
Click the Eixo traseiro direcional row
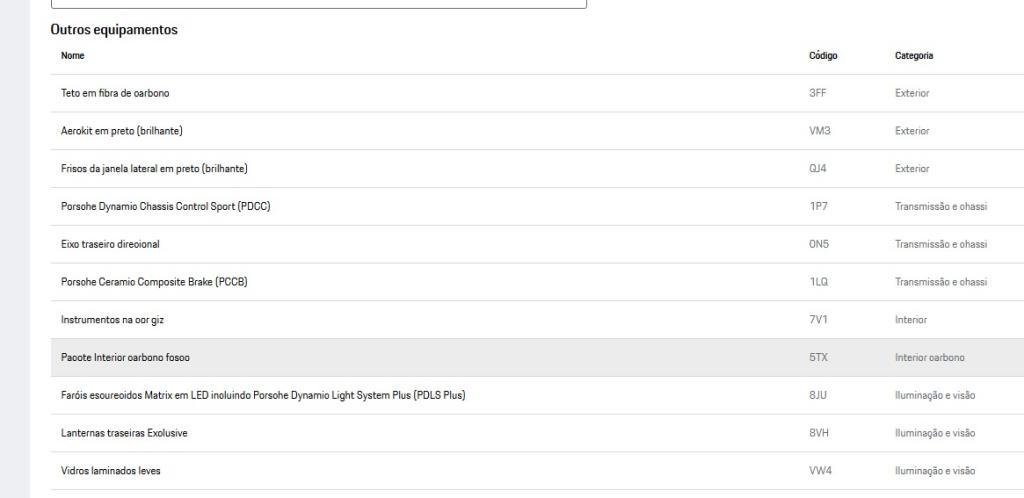click(110, 244)
